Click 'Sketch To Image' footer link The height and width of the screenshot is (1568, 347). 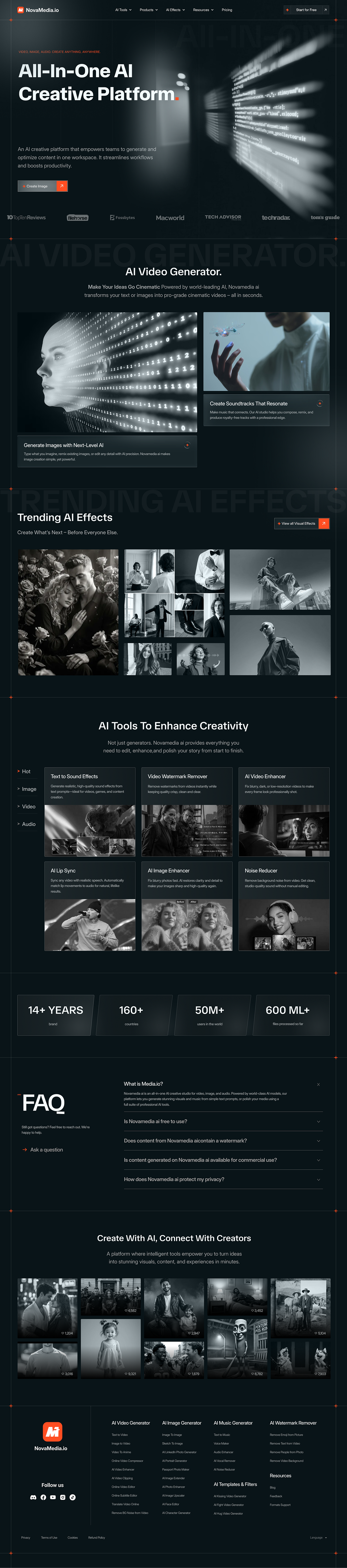point(172,1443)
